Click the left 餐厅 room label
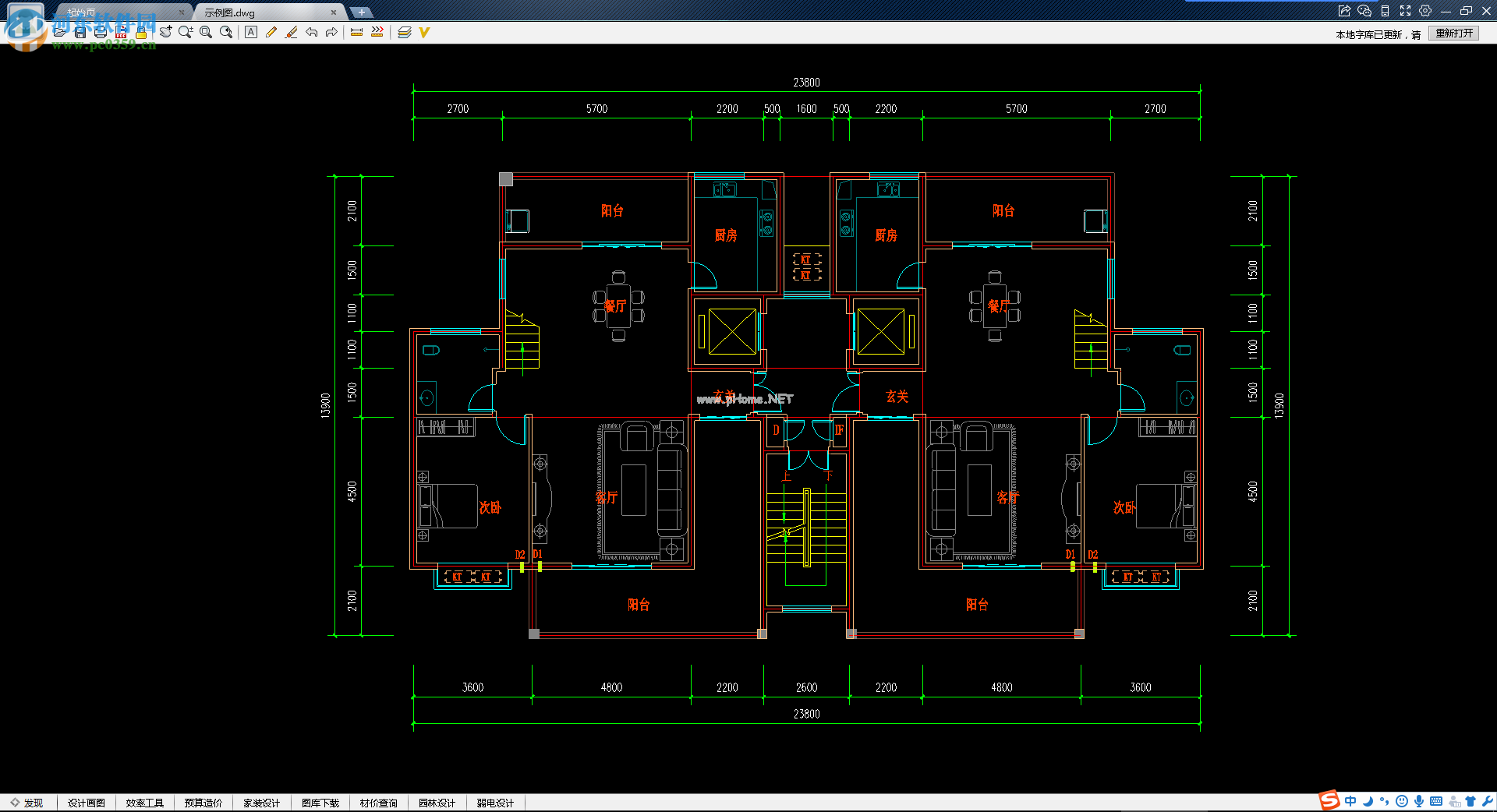Screen dimensions: 1497x812 point(615,306)
